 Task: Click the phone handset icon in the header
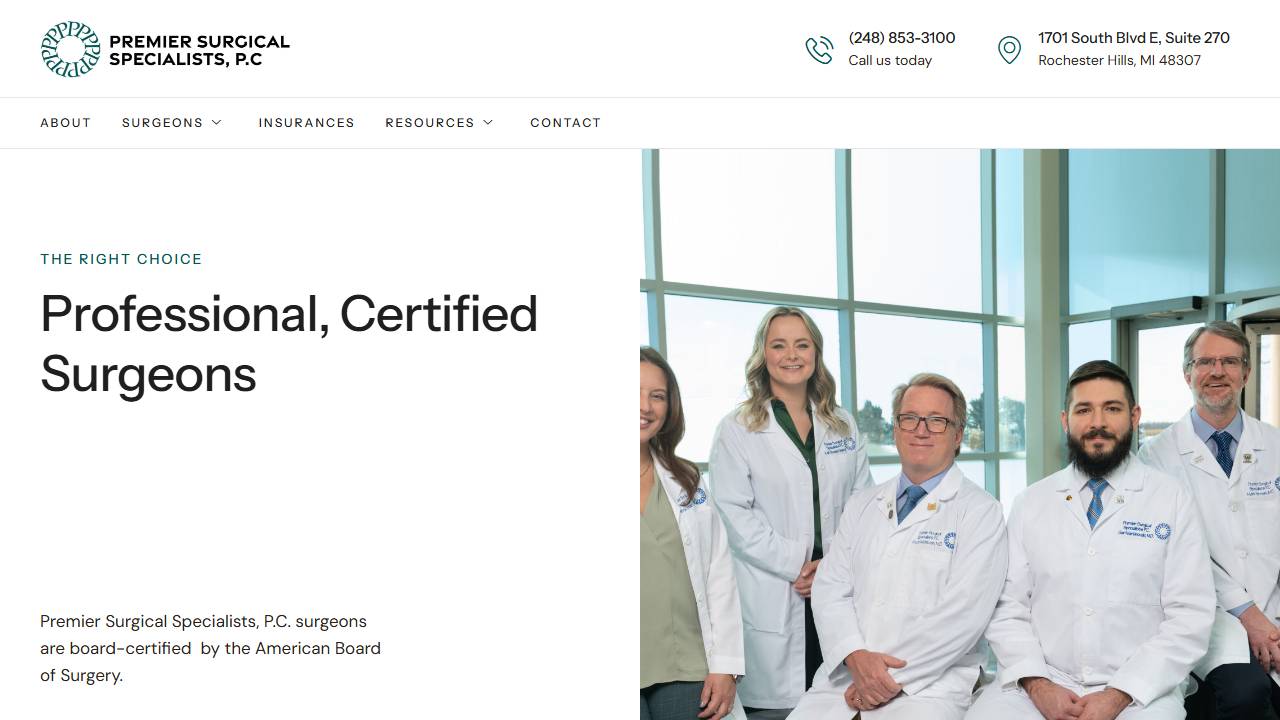point(819,49)
